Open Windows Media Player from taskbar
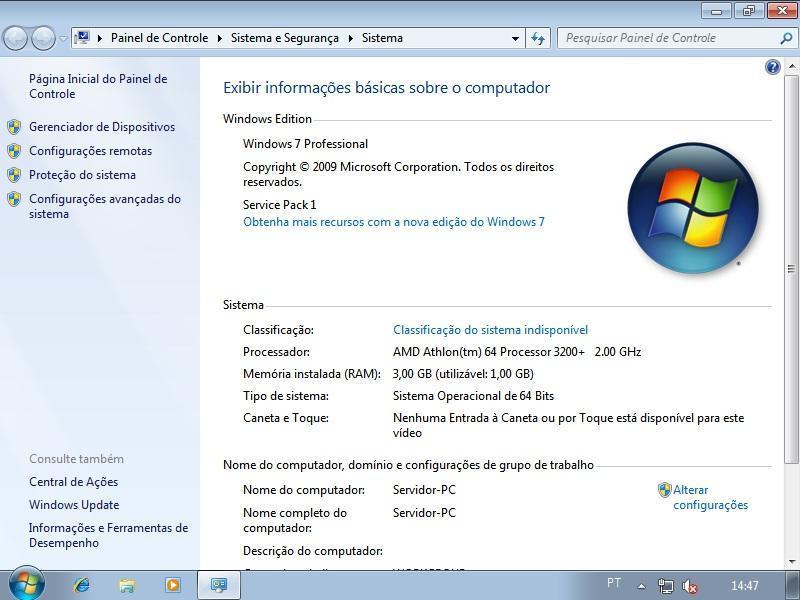The width and height of the screenshot is (800, 600). [172, 585]
